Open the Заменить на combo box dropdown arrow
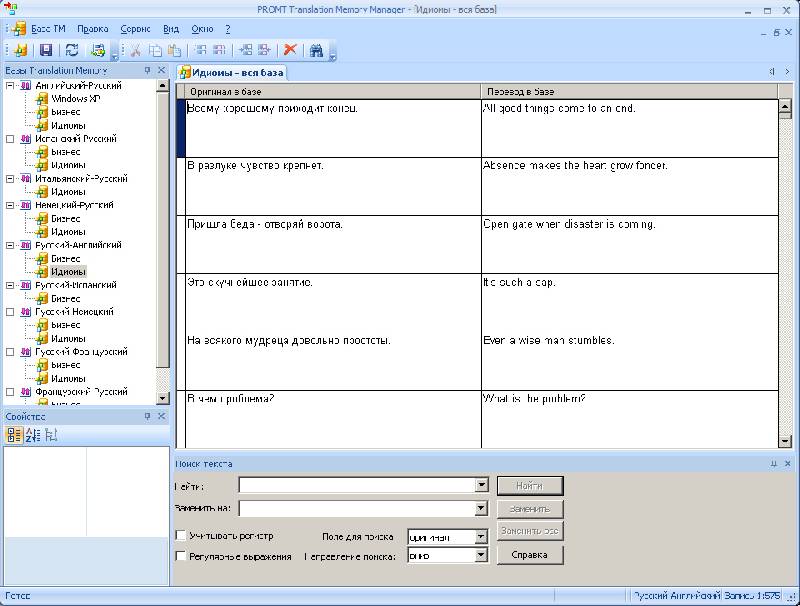Screen dimensions: 800x606 (x=481, y=508)
